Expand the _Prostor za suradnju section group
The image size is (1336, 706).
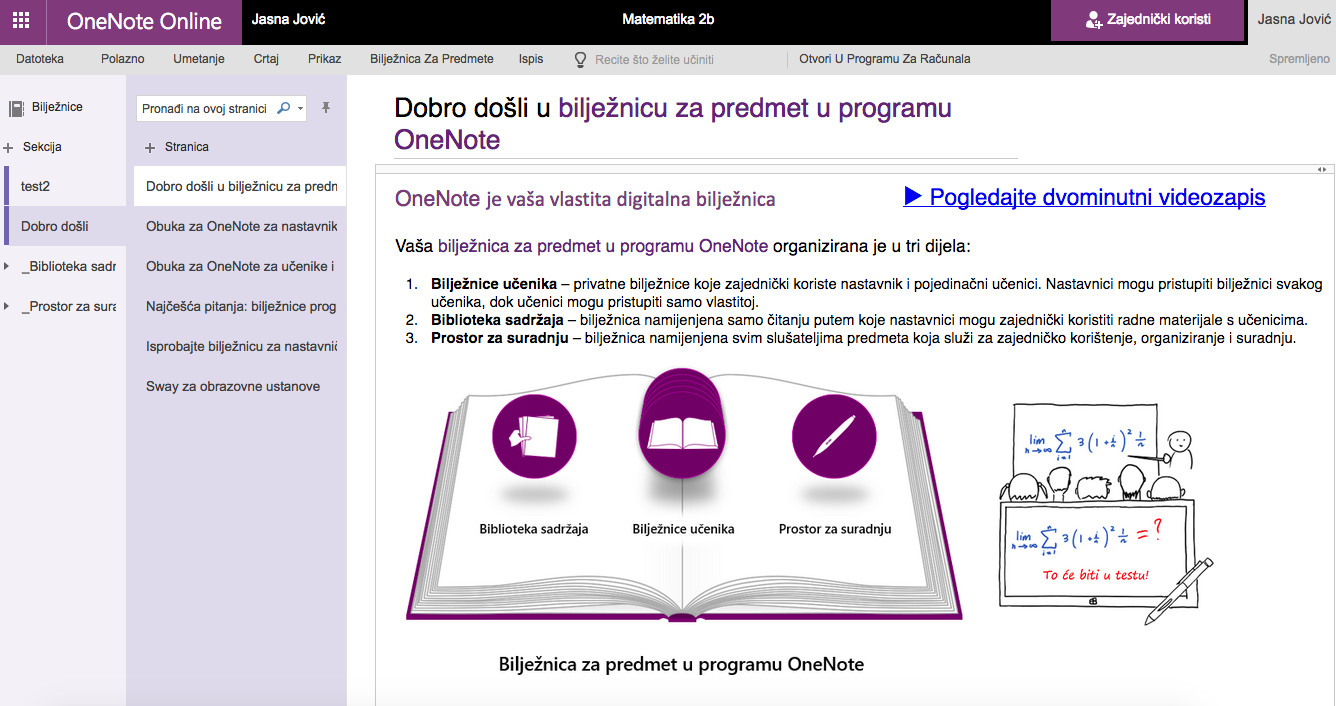coord(7,307)
